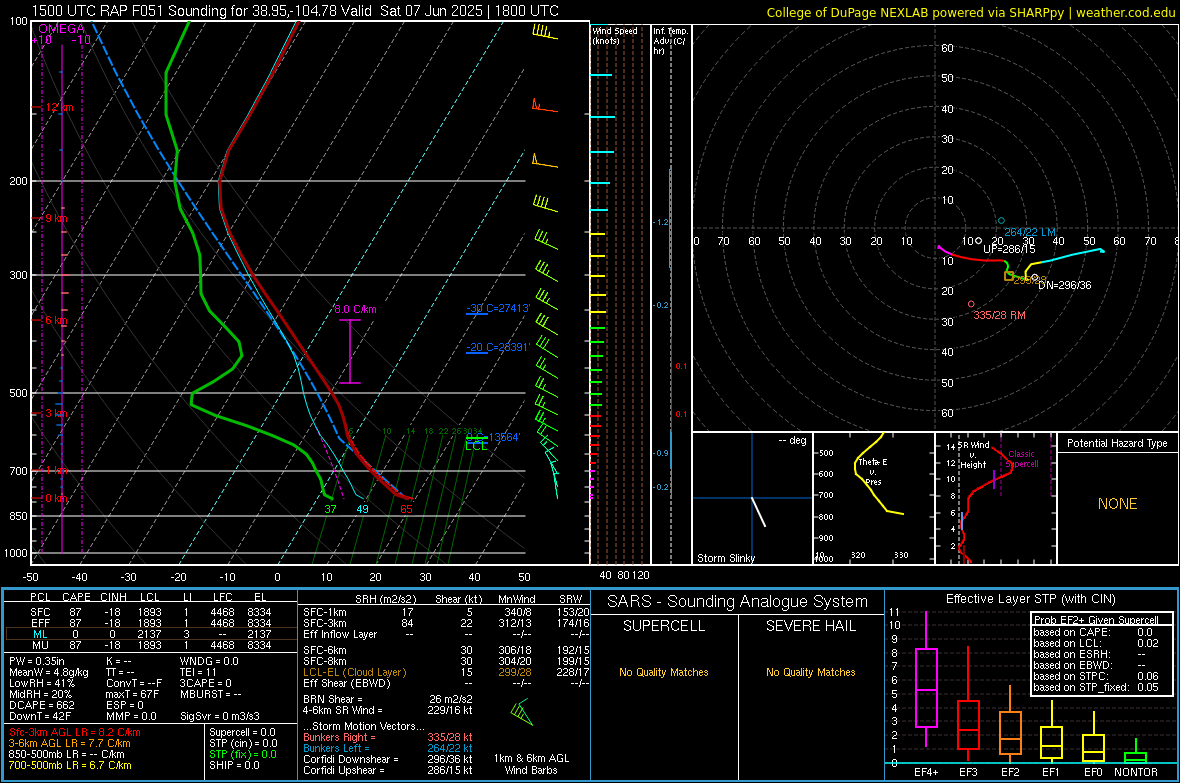
Task: Click the DCAPE = 662 value
Action: [41, 705]
